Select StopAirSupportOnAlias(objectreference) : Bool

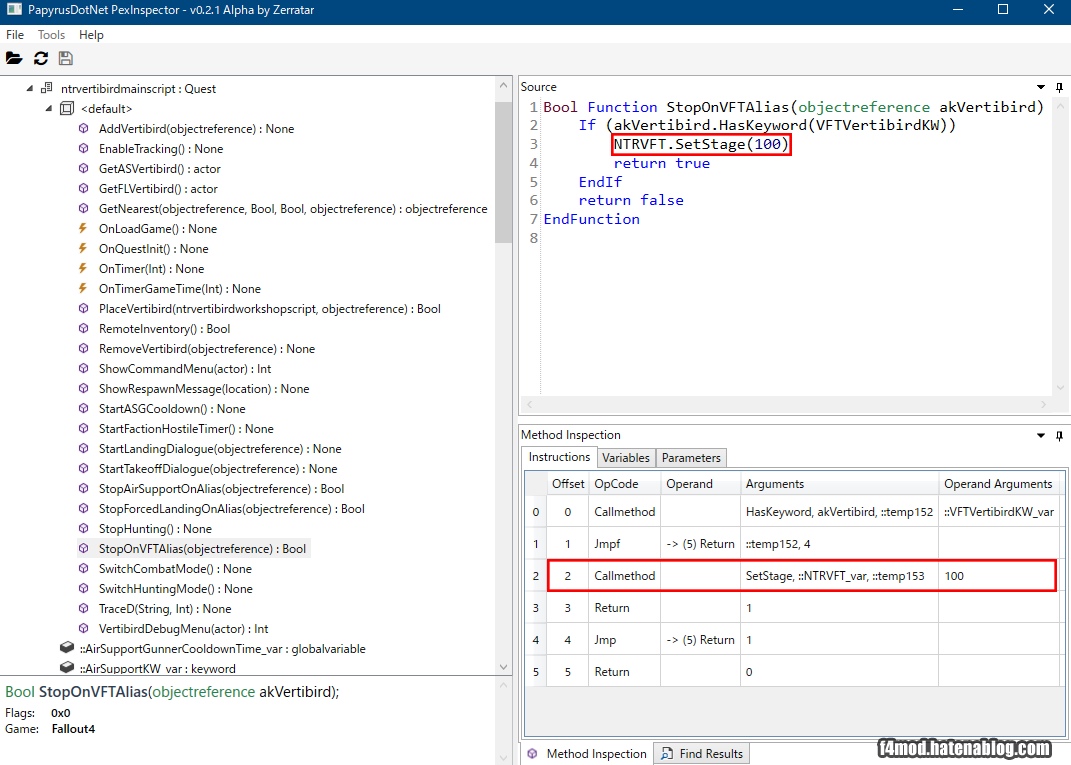221,488
